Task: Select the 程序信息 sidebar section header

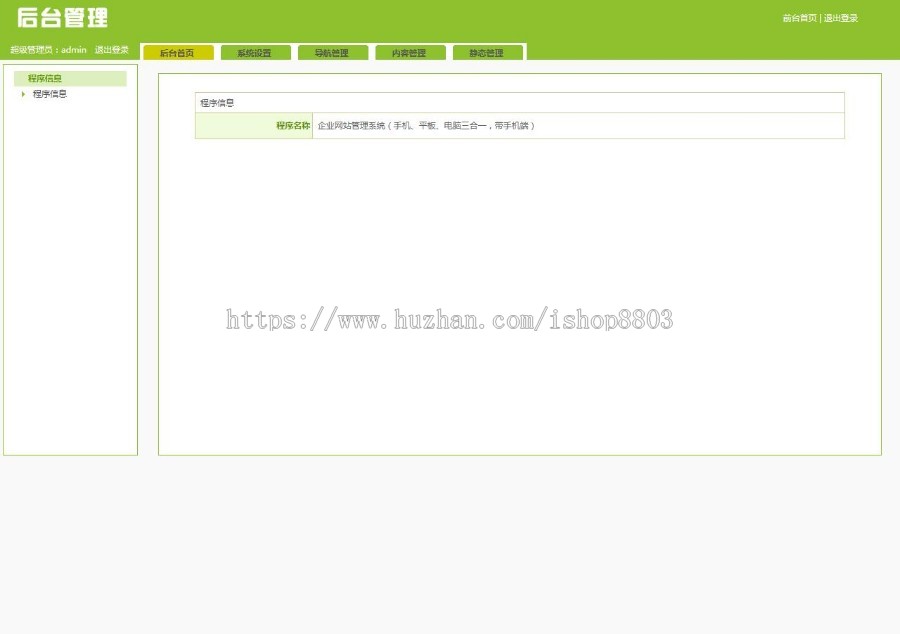Action: (70, 79)
